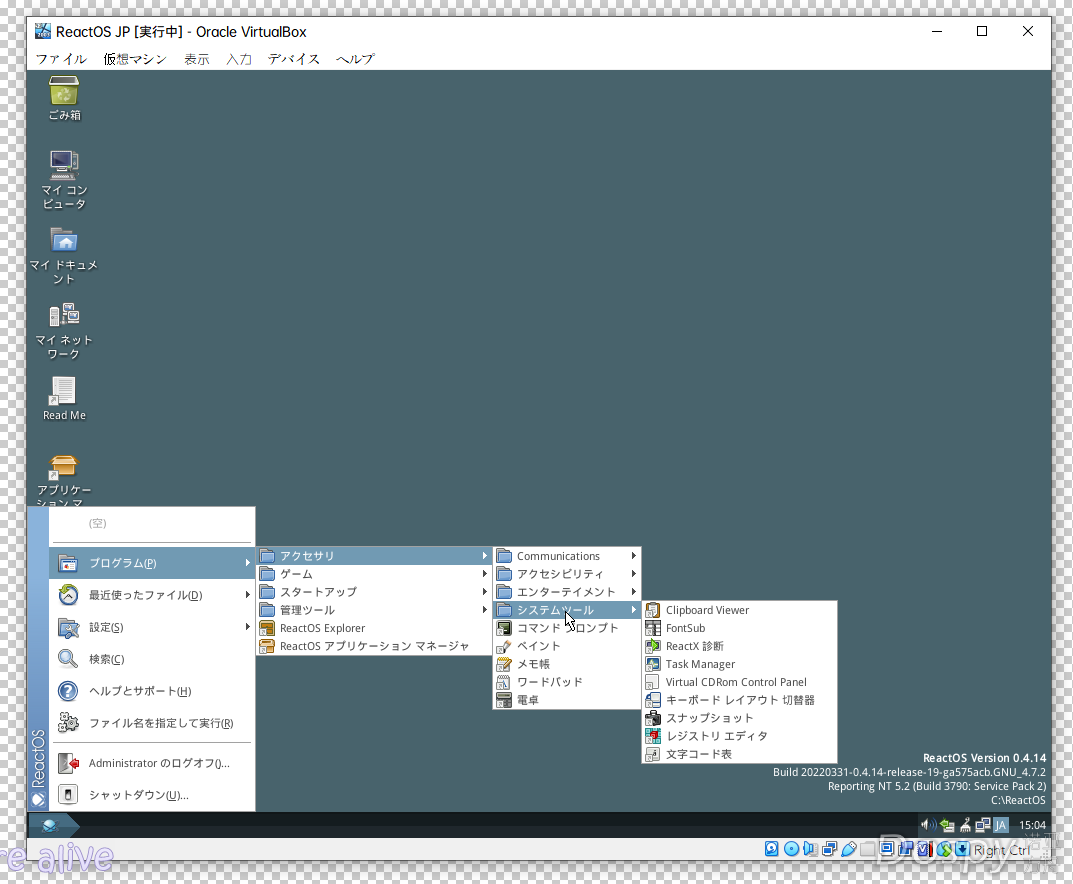Select プログラム(P) in start menu
1073x884 pixels.
click(x=152, y=563)
